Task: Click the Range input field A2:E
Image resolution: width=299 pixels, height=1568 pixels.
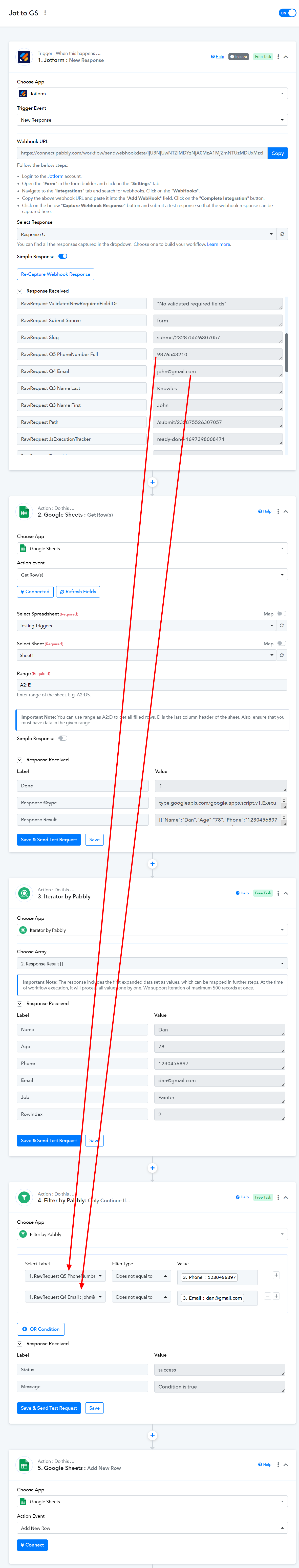Action: pos(152,685)
